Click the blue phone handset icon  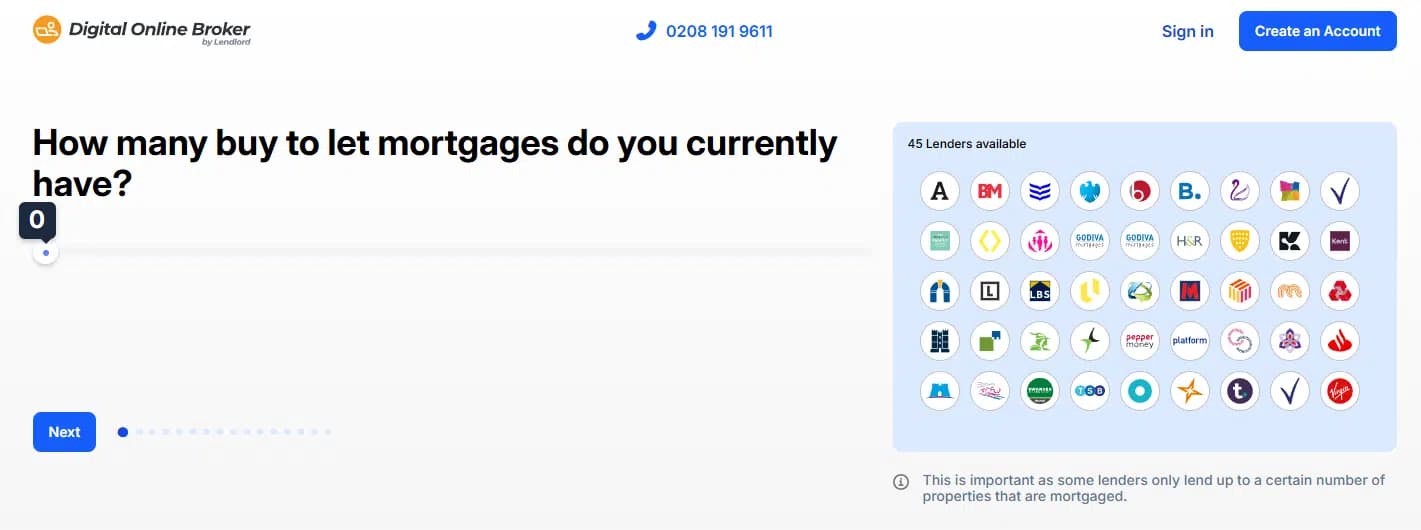(645, 31)
